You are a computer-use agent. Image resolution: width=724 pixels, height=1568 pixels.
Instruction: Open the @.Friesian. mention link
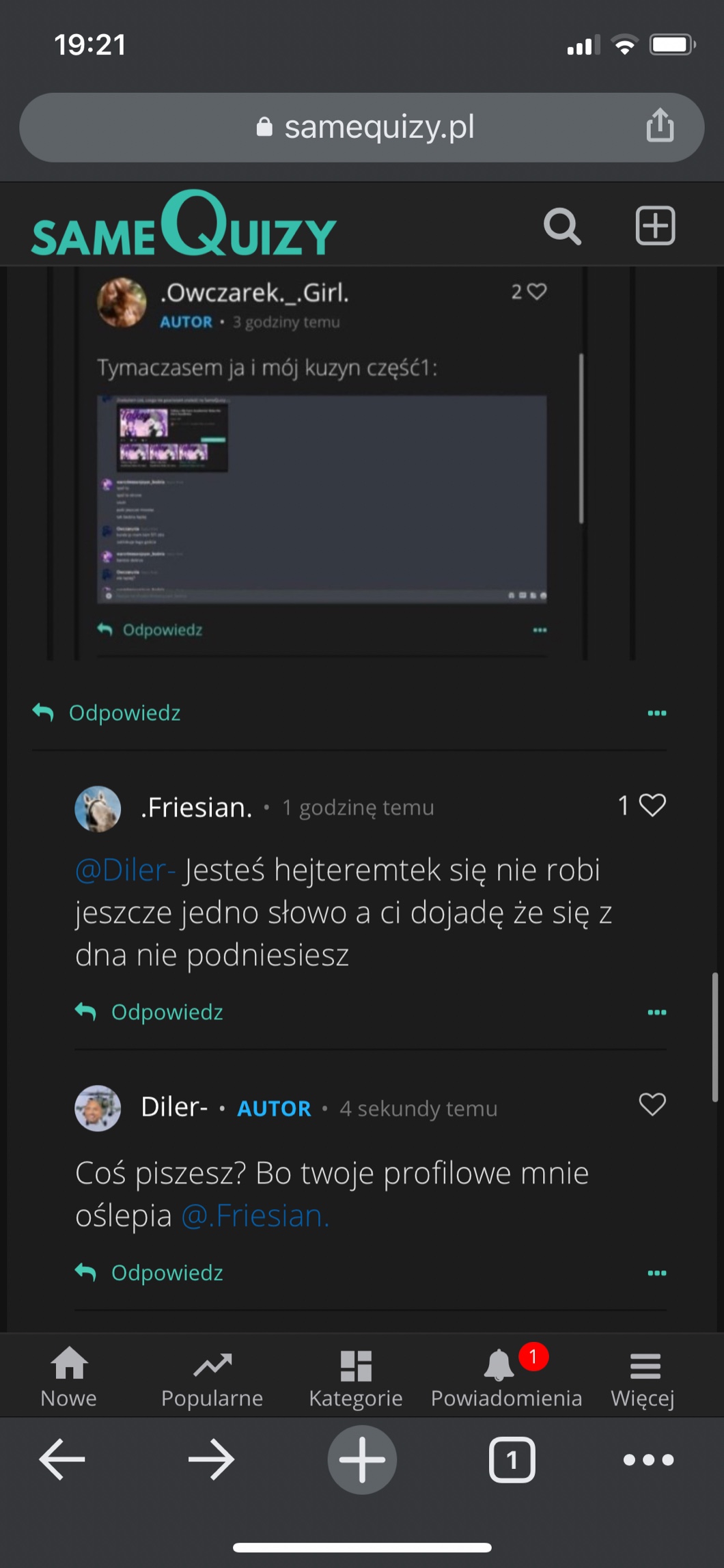click(x=255, y=1216)
